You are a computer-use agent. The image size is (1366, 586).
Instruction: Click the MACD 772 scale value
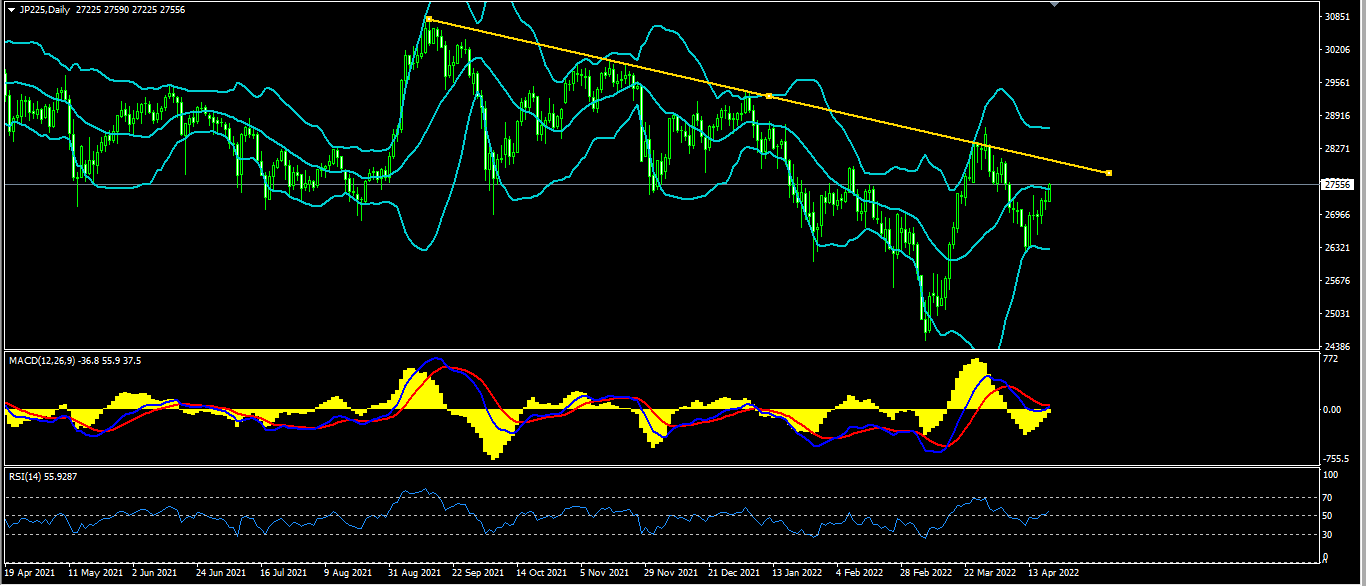(1332, 357)
